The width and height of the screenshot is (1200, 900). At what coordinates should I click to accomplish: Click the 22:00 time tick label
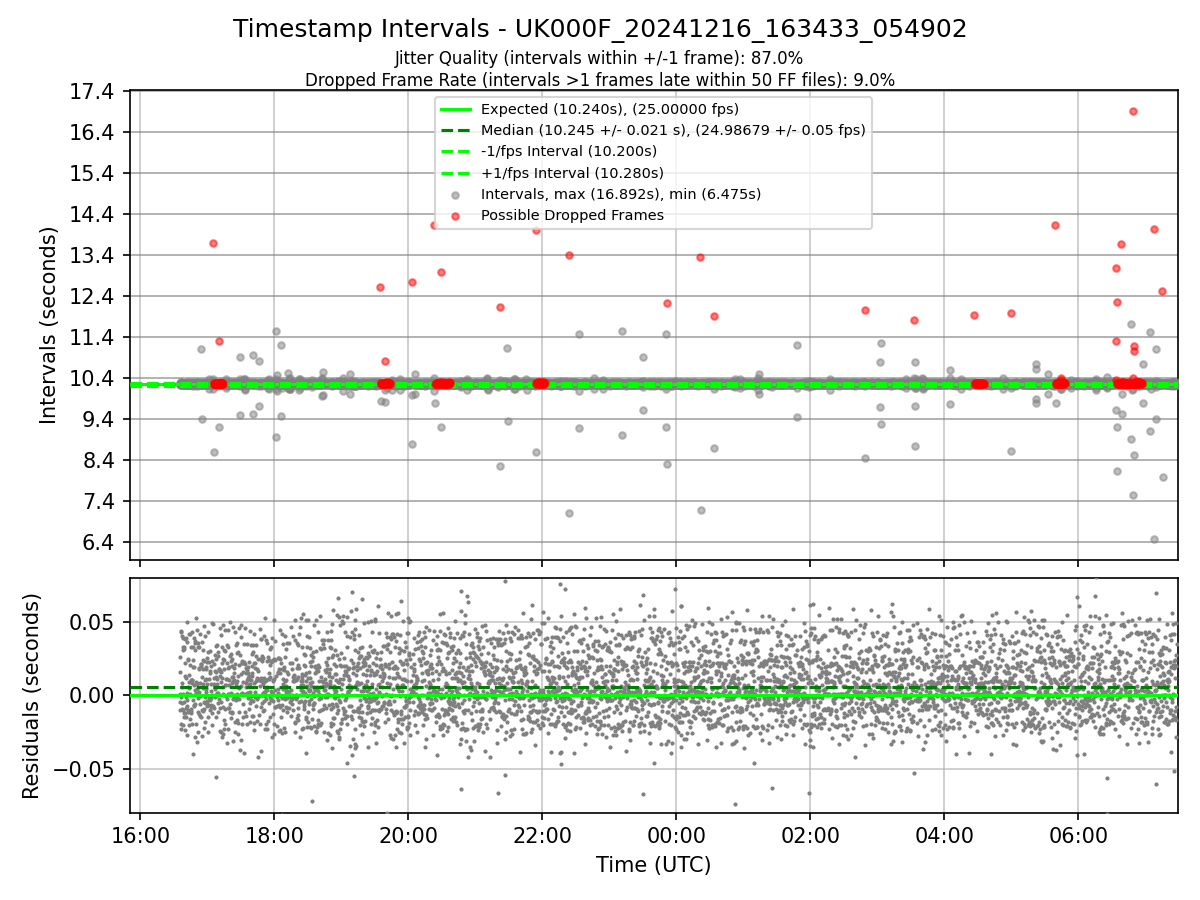point(542,835)
